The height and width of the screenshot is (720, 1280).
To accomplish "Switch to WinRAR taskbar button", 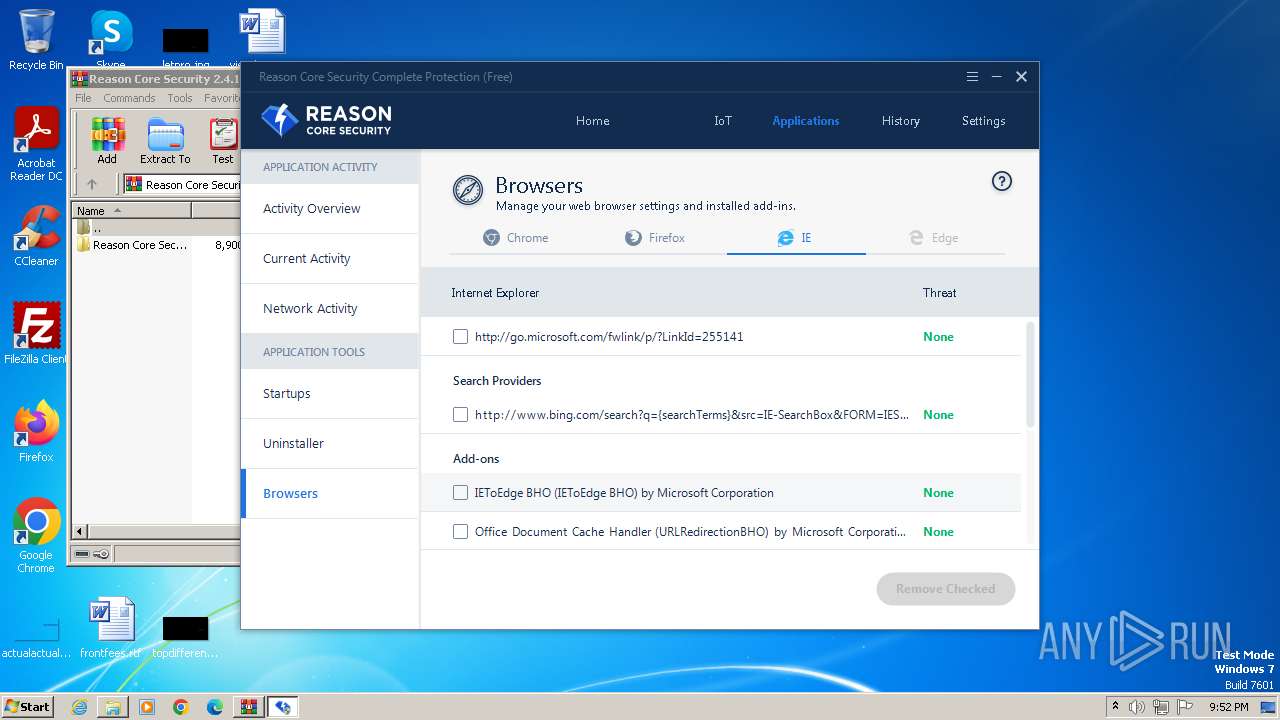I will coord(248,707).
